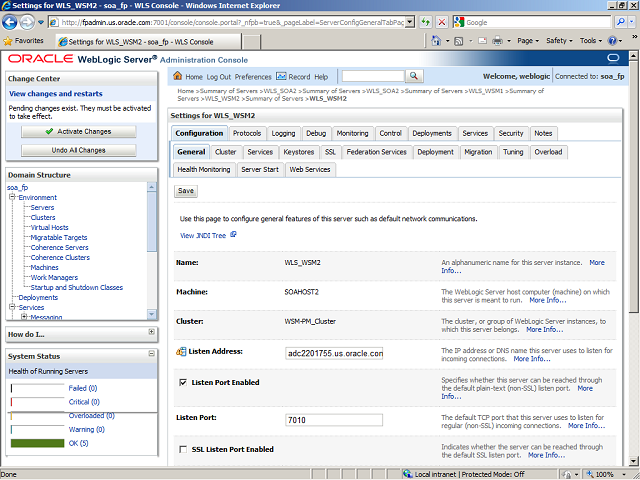Collapse the System Status panel
This screenshot has height=480, width=640.
click(151, 355)
